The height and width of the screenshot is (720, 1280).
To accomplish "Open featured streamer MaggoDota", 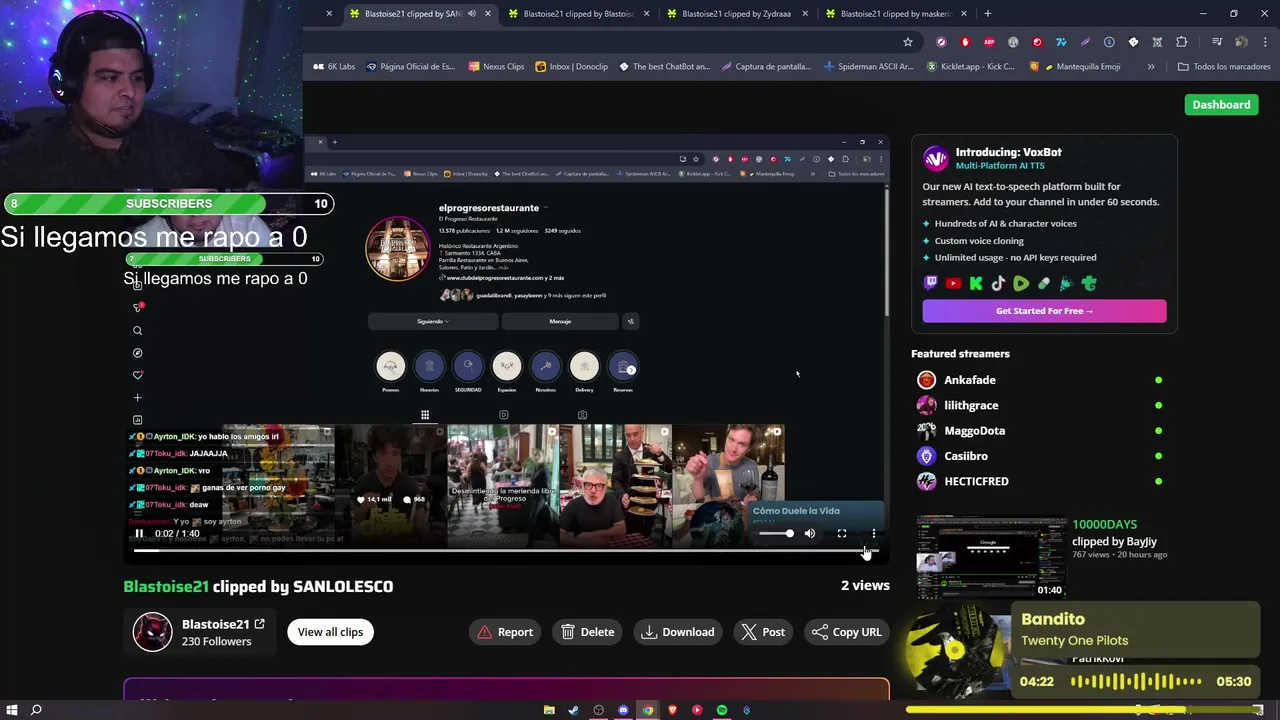I will (974, 431).
